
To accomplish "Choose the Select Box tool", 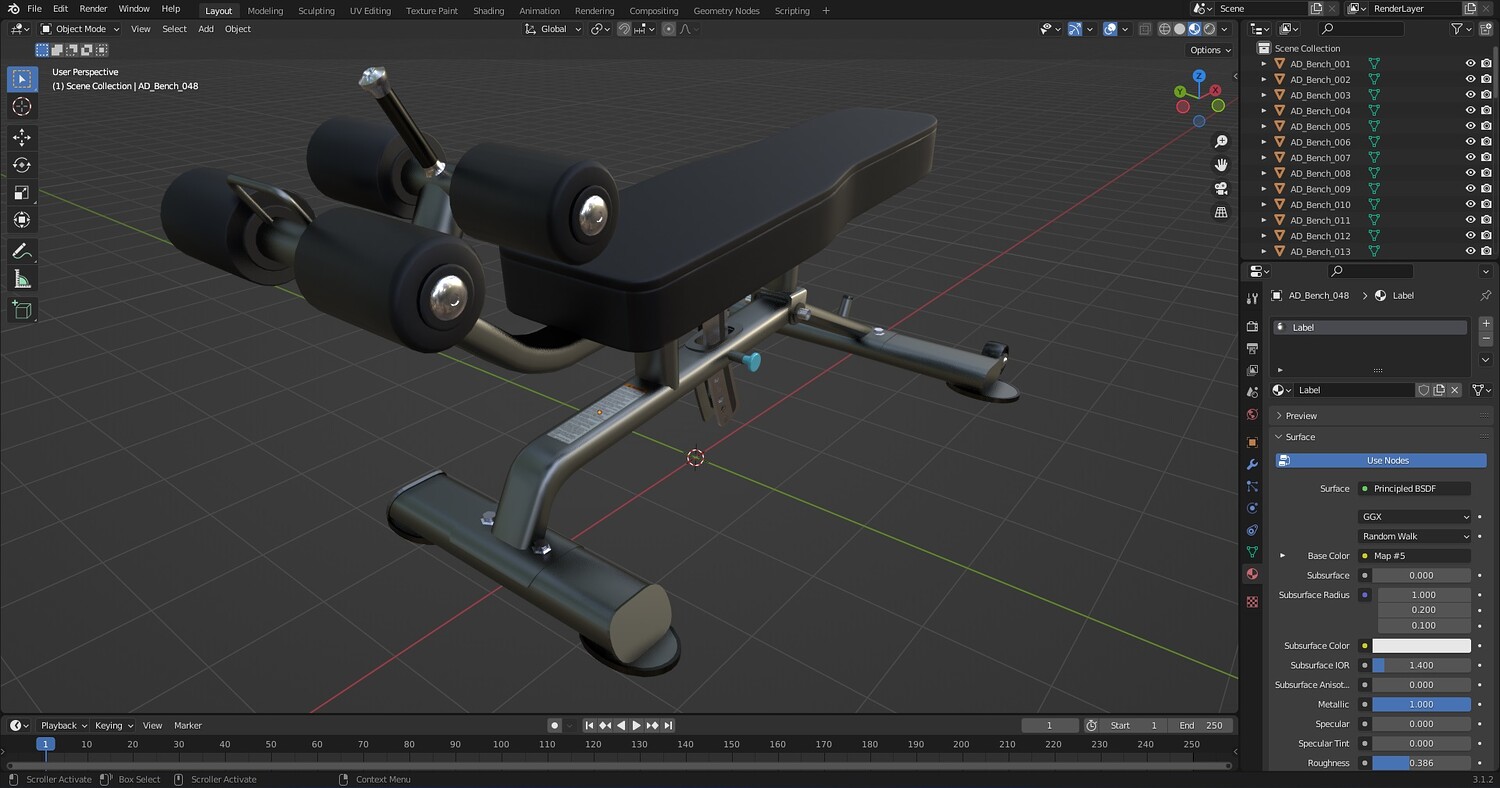I will 22,79.
